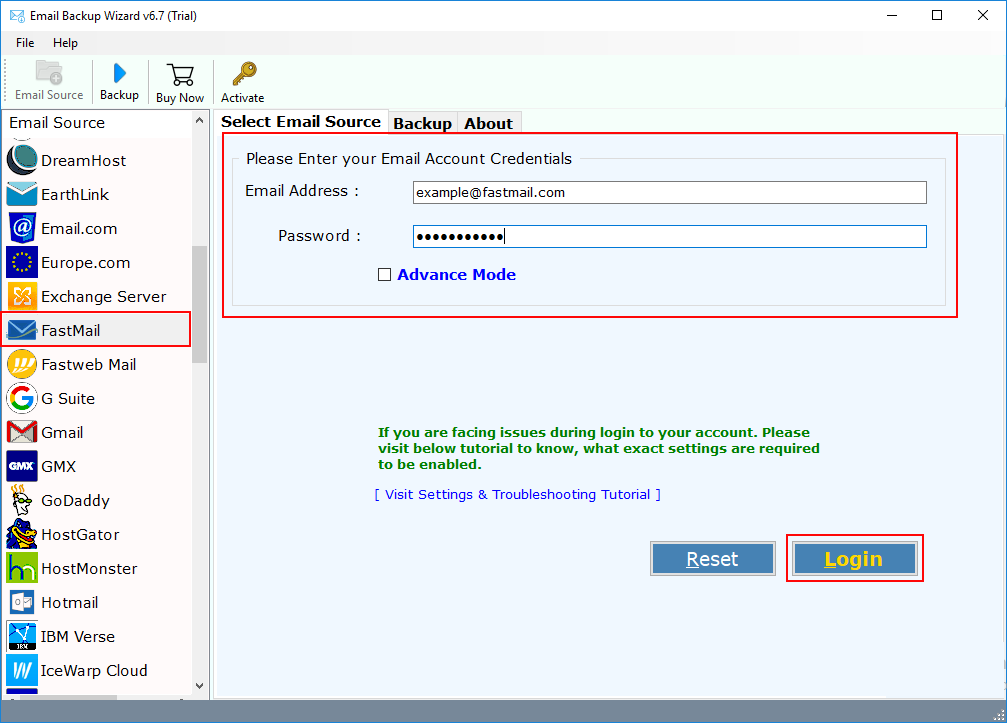The image size is (1007, 723).
Task: Minimize the Email Backup Wizard window
Action: click(x=892, y=15)
